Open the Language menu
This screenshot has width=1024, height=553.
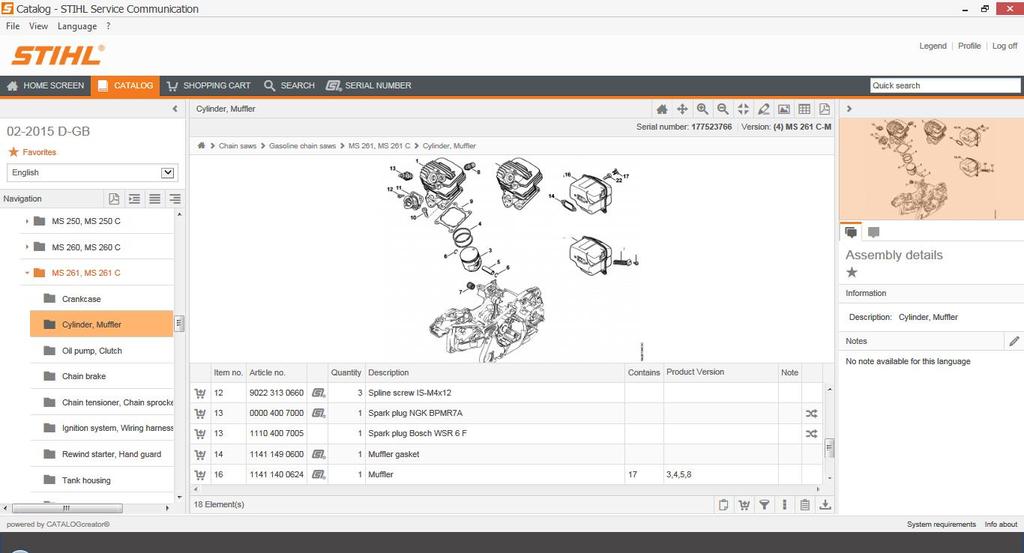[77, 26]
